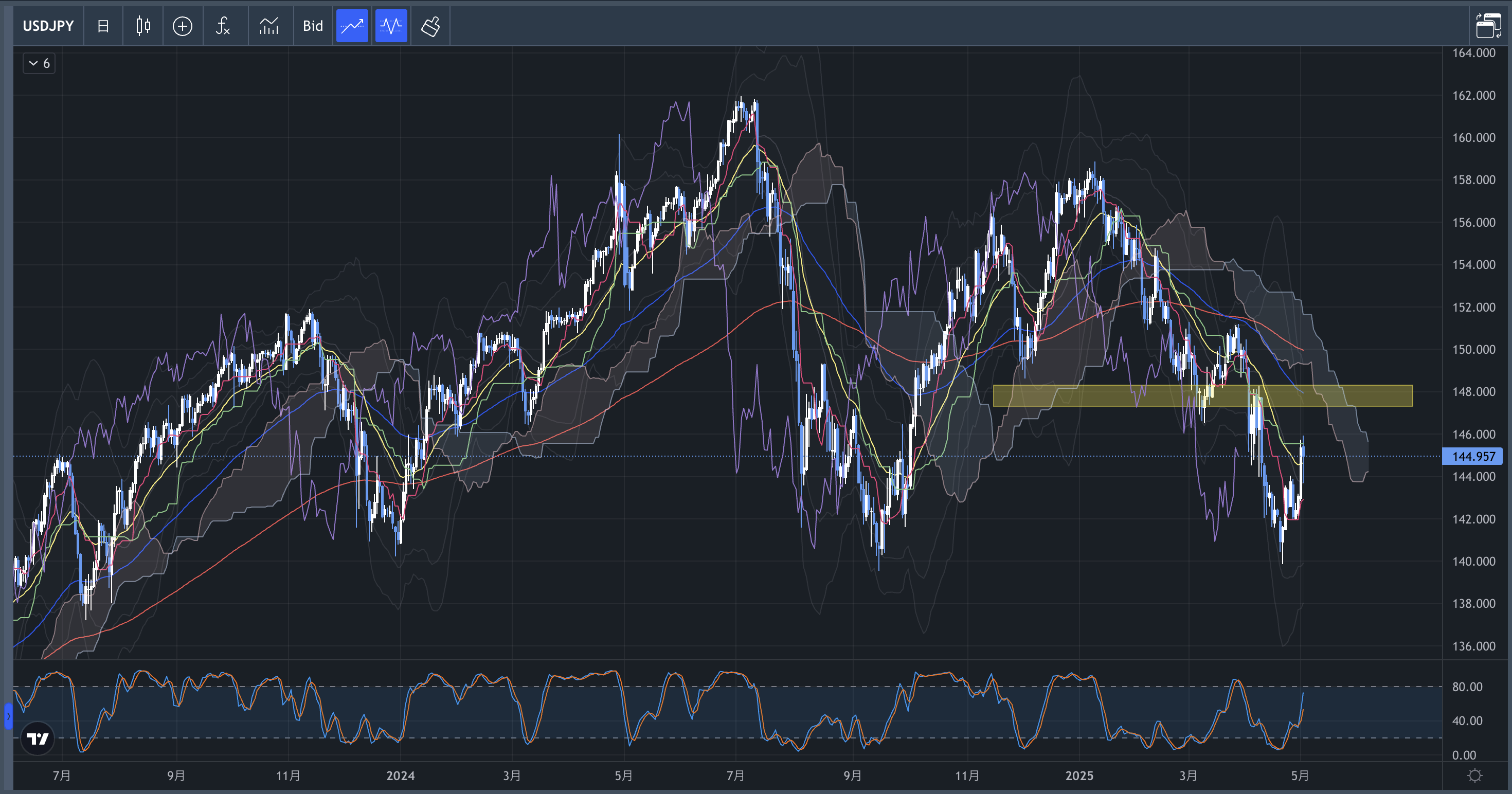
Task: Open chart settings gear at bottom right
Action: pyautogui.click(x=1474, y=776)
